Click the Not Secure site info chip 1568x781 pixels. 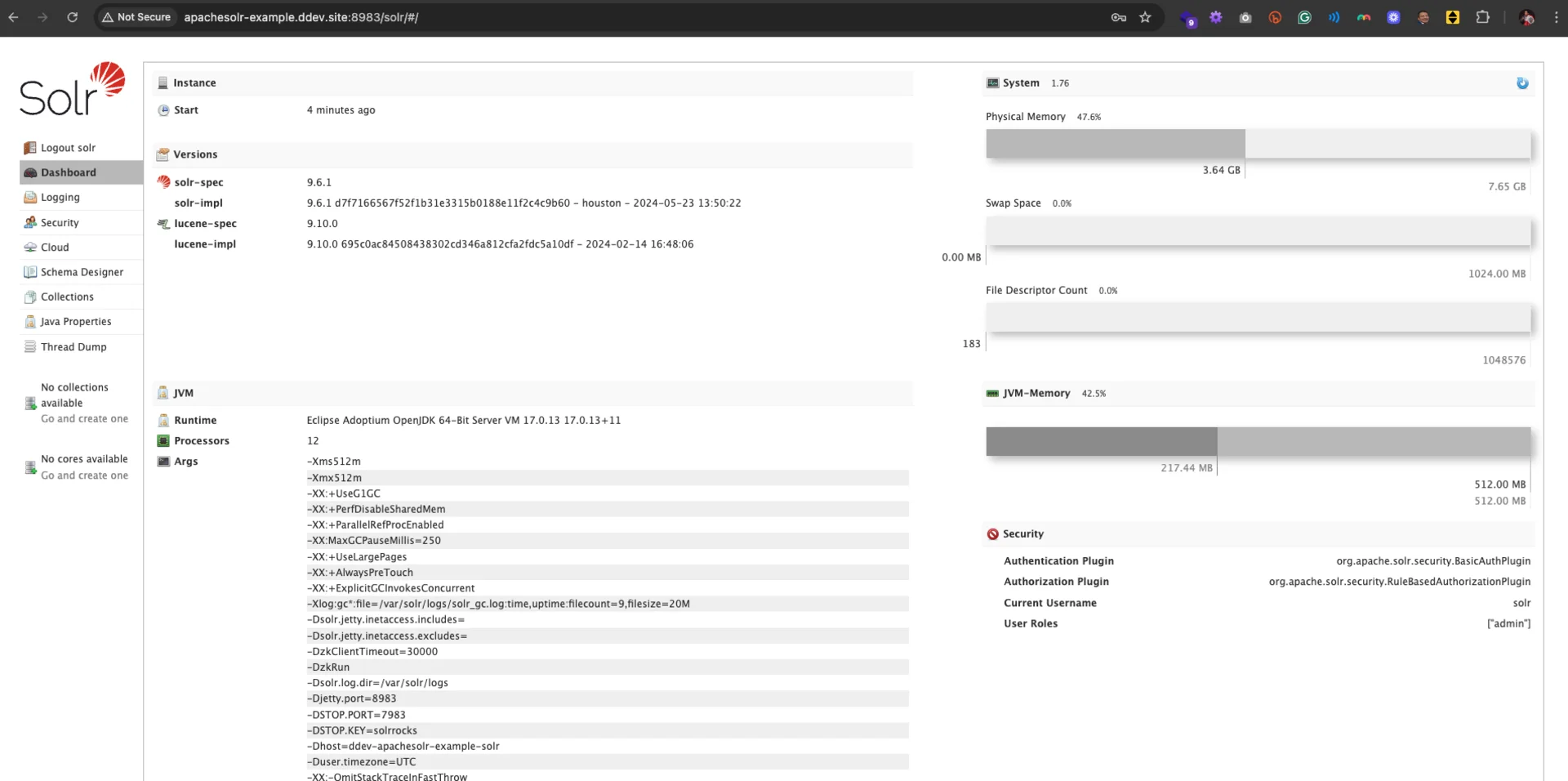coord(136,17)
